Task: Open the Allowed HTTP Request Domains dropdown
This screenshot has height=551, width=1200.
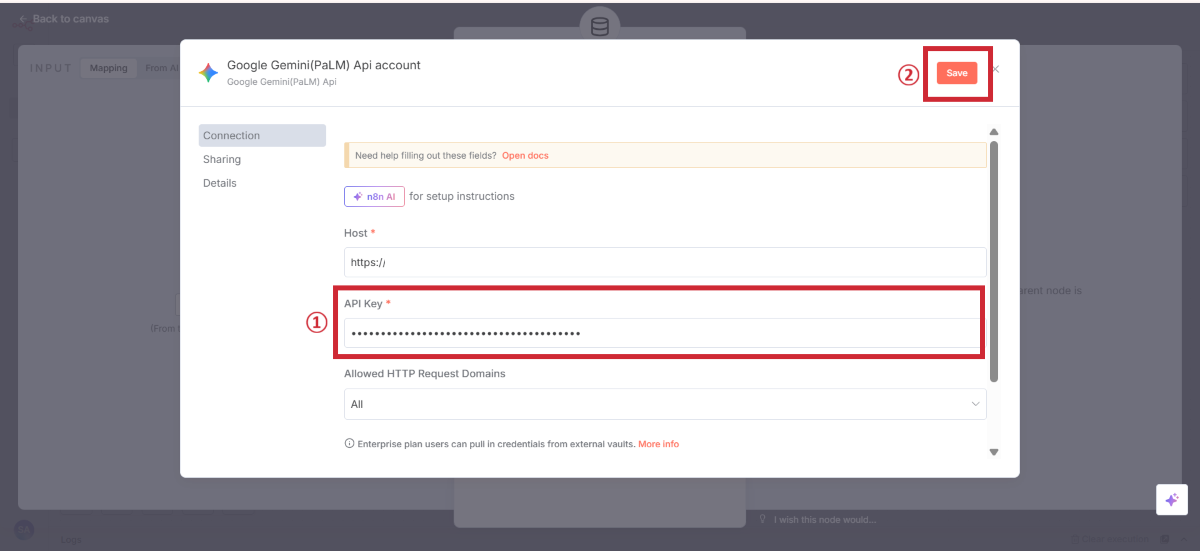Action: pyautogui.click(x=664, y=404)
